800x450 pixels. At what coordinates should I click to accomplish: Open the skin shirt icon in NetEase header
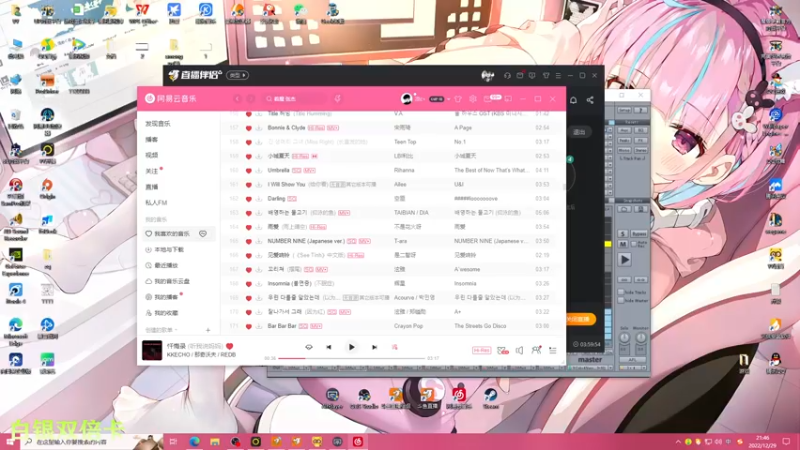coord(458,99)
